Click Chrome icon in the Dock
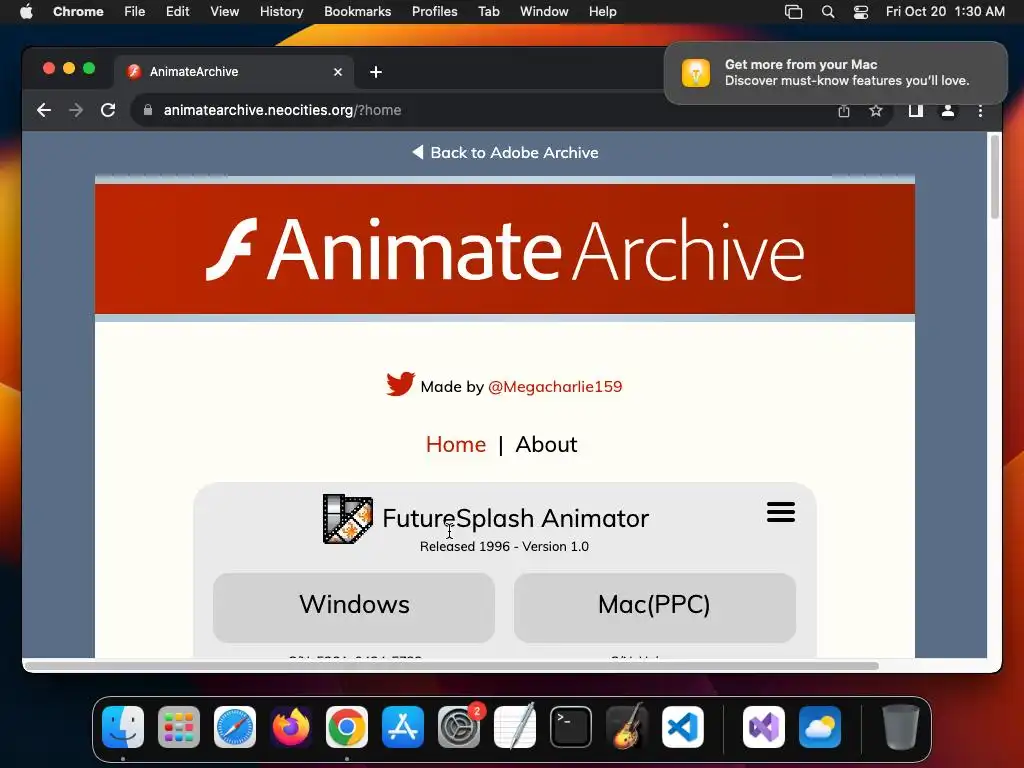The height and width of the screenshot is (768, 1024). 347,727
